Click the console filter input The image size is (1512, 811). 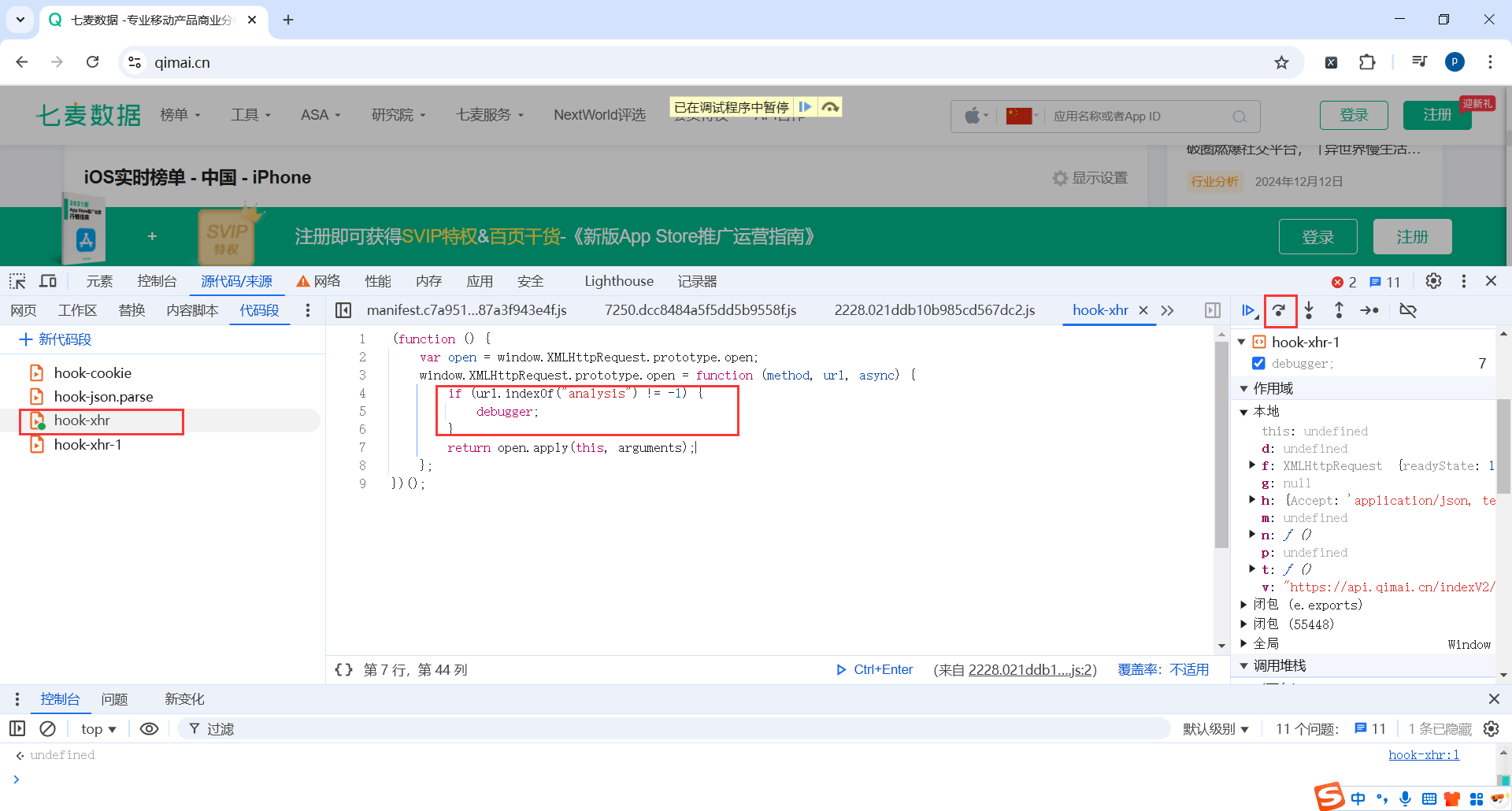pos(673,729)
